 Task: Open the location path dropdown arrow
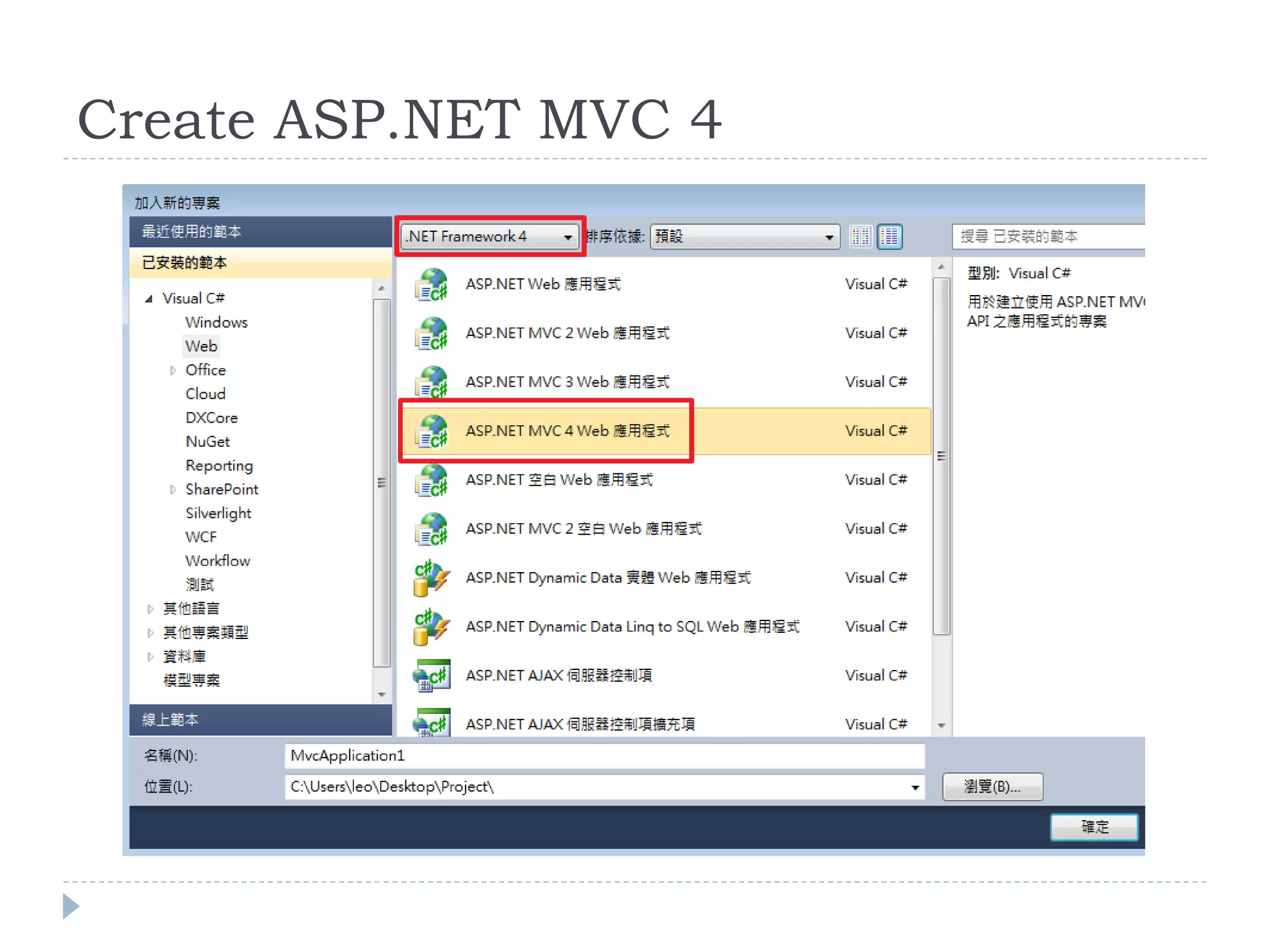point(915,787)
